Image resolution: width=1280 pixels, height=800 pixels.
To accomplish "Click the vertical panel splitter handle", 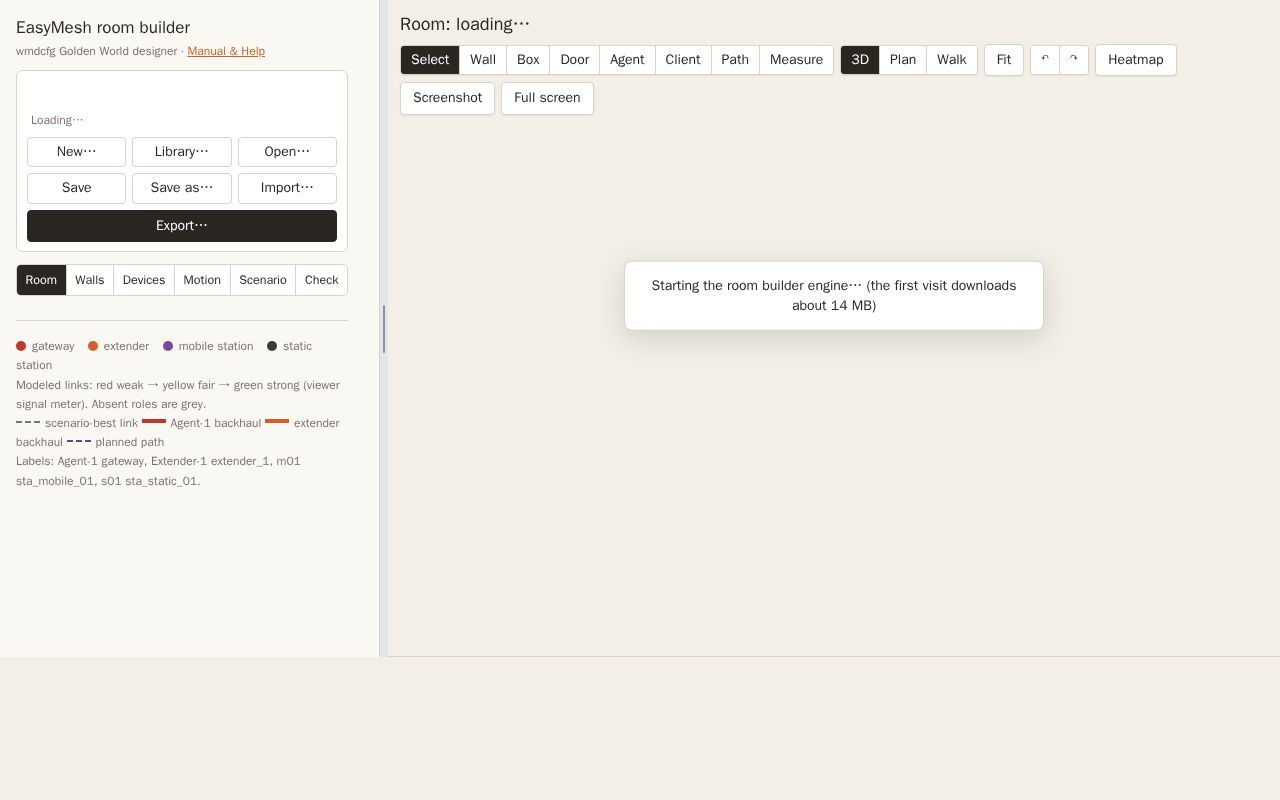I will [x=384, y=329].
